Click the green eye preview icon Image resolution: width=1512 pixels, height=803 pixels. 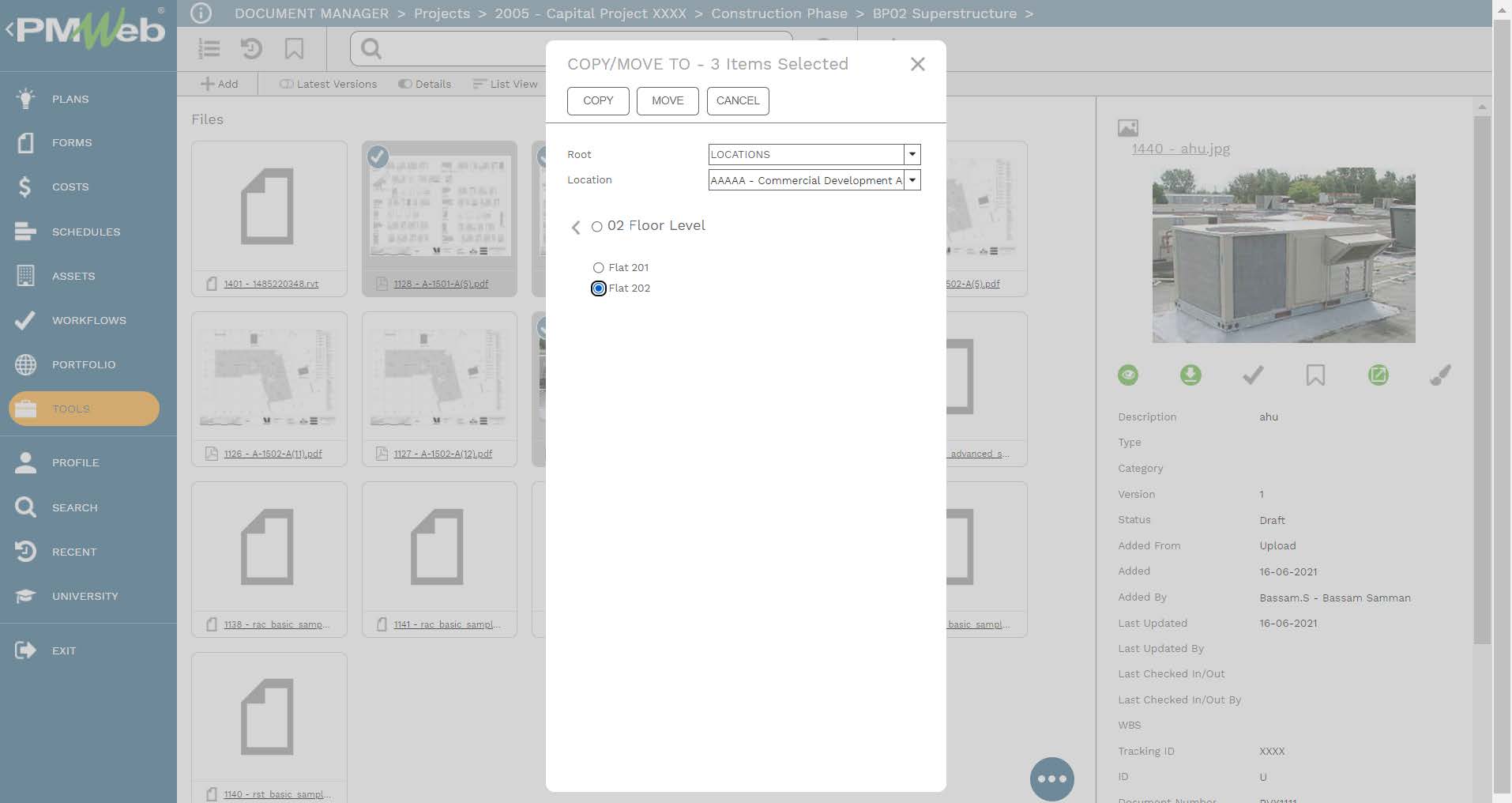coord(1128,375)
